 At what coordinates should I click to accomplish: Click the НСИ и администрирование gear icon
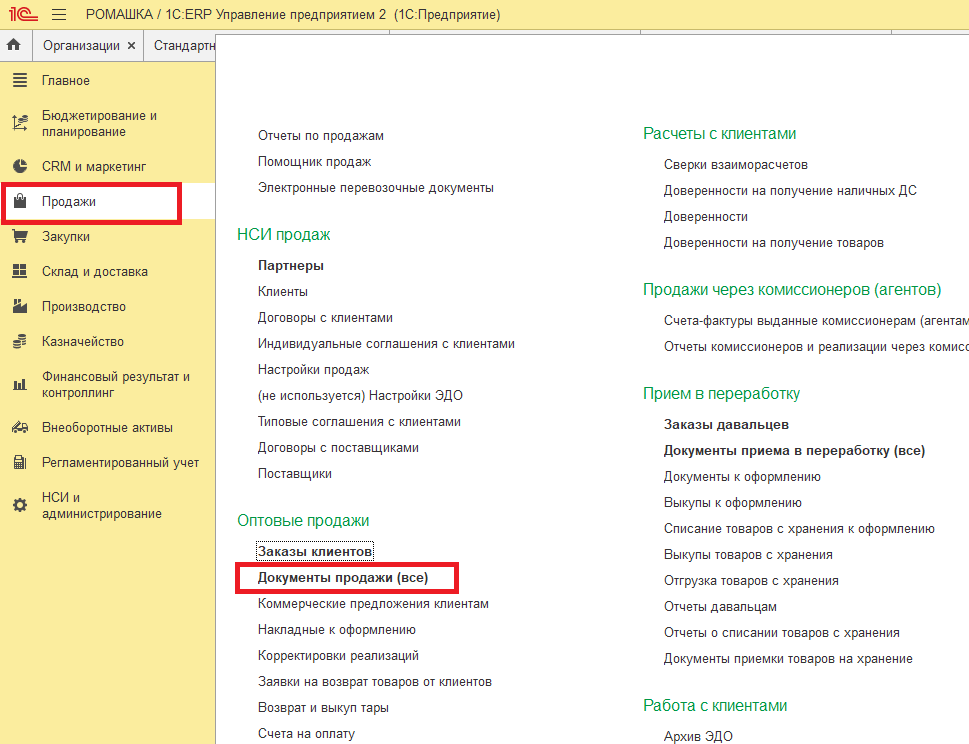click(20, 505)
